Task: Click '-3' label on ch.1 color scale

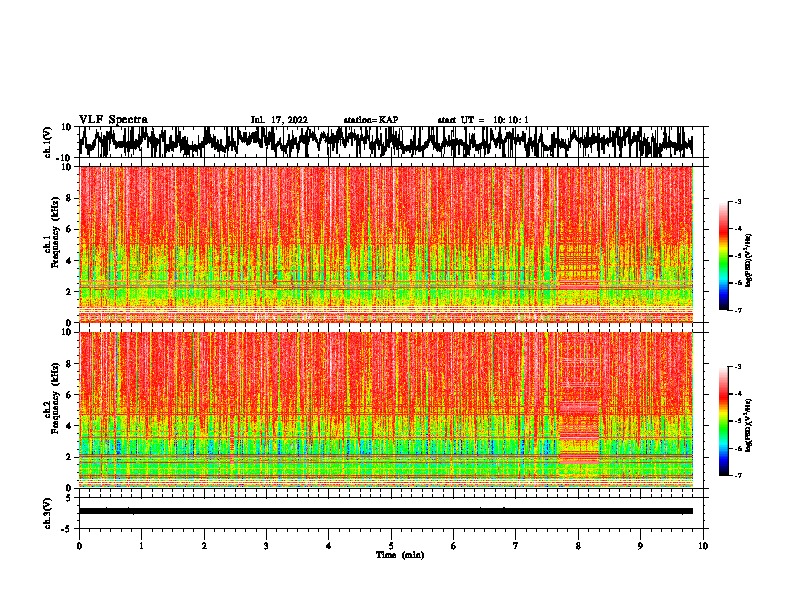Action: [x=737, y=202]
